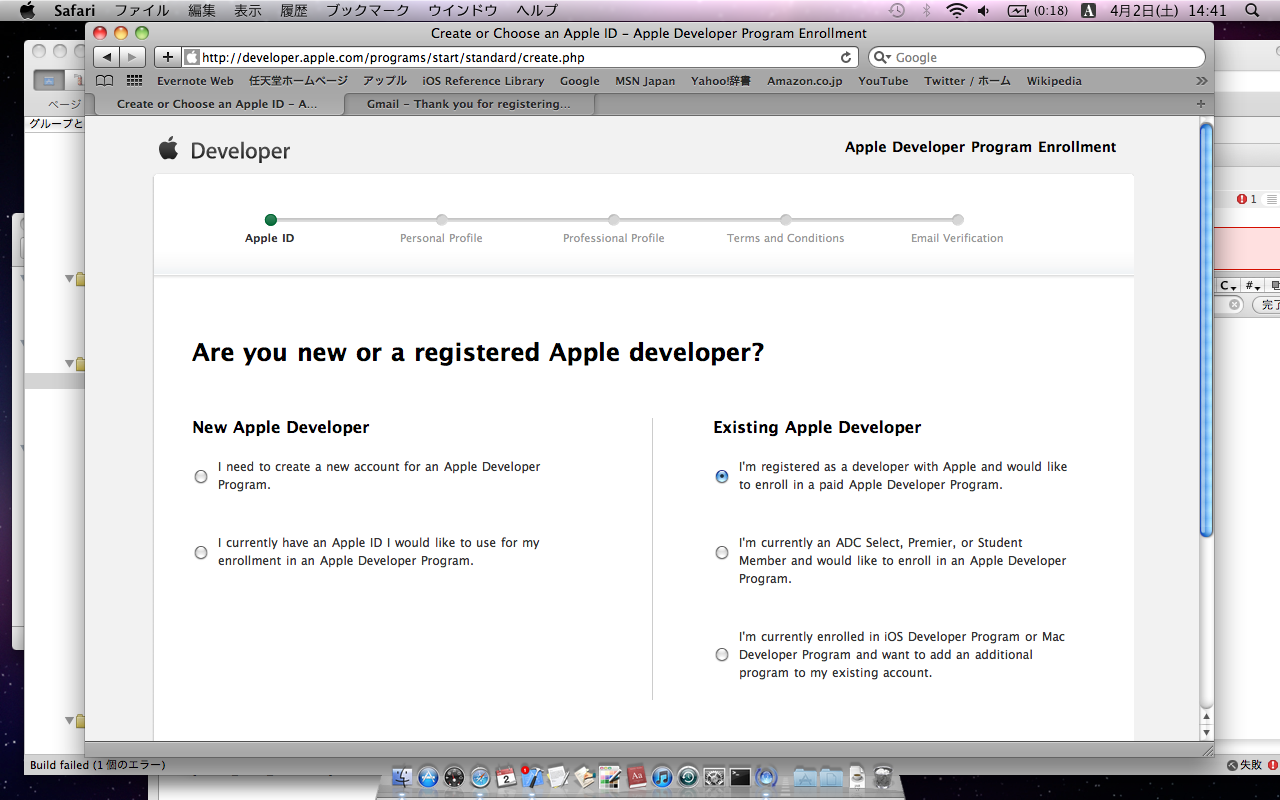1280x800 pixels.
Task: Switch to the 'Create or Choose an Apple ID' tab
Action: click(217, 104)
